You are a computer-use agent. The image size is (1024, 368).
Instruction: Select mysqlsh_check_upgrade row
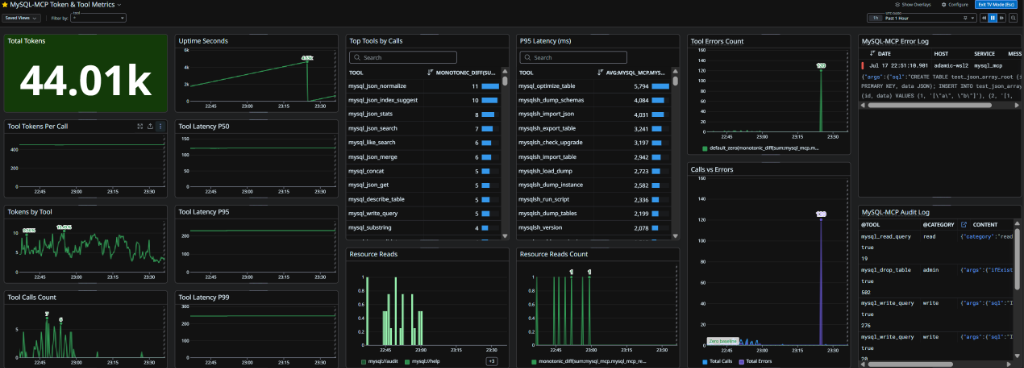tap(594, 142)
